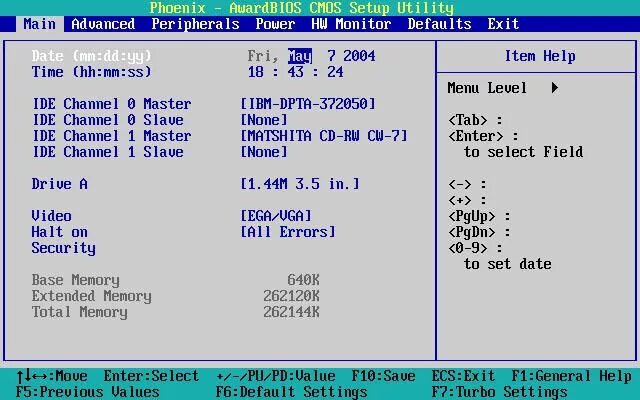Screen dimensions: 640x400
Task: Click the 262120K extended memory value
Action: point(291,296)
